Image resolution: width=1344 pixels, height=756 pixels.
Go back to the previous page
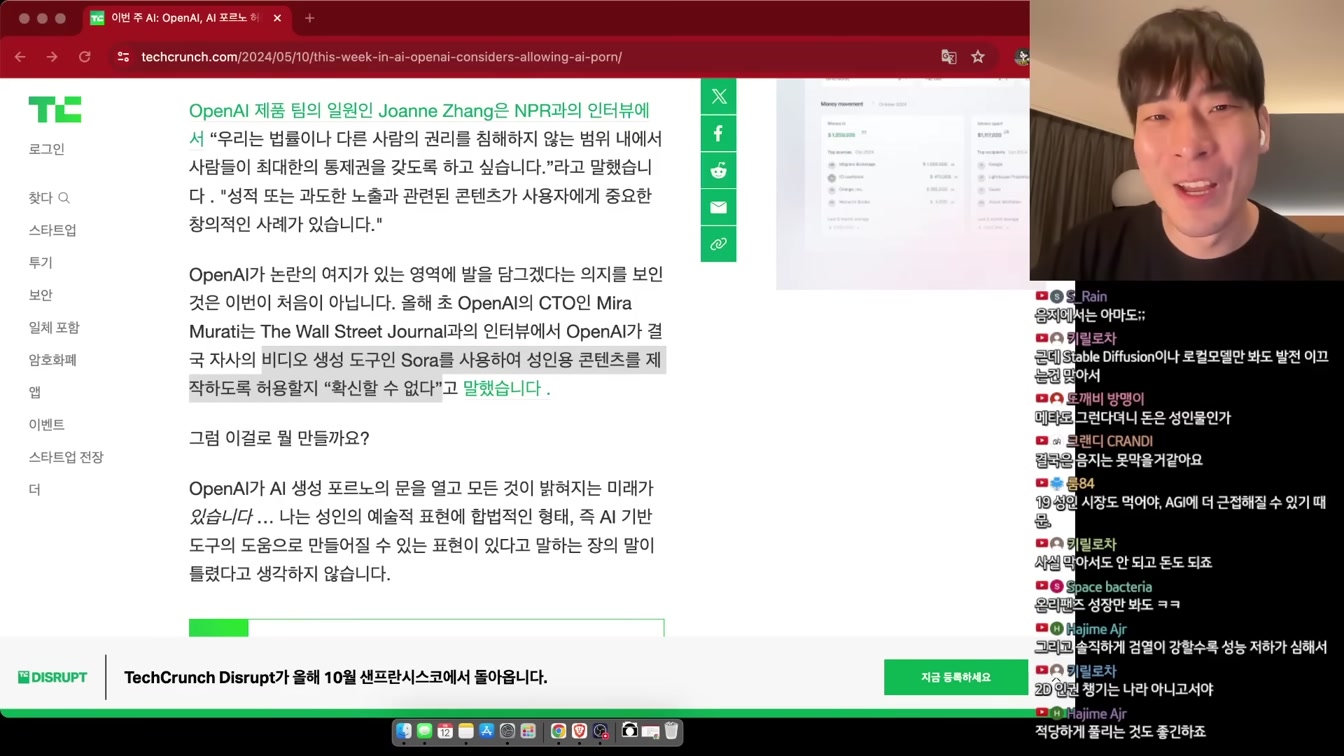[x=20, y=57]
